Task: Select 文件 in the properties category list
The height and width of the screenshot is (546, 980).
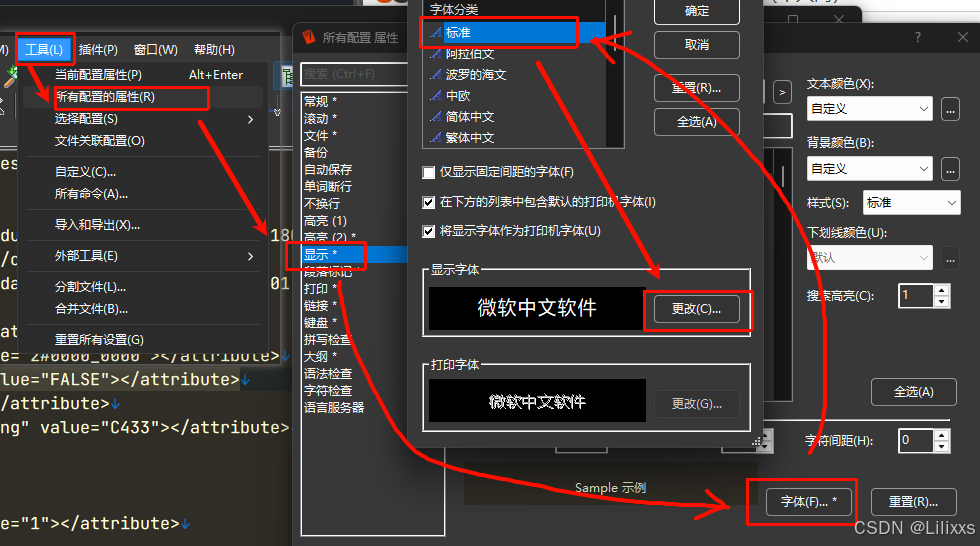Action: 320,135
